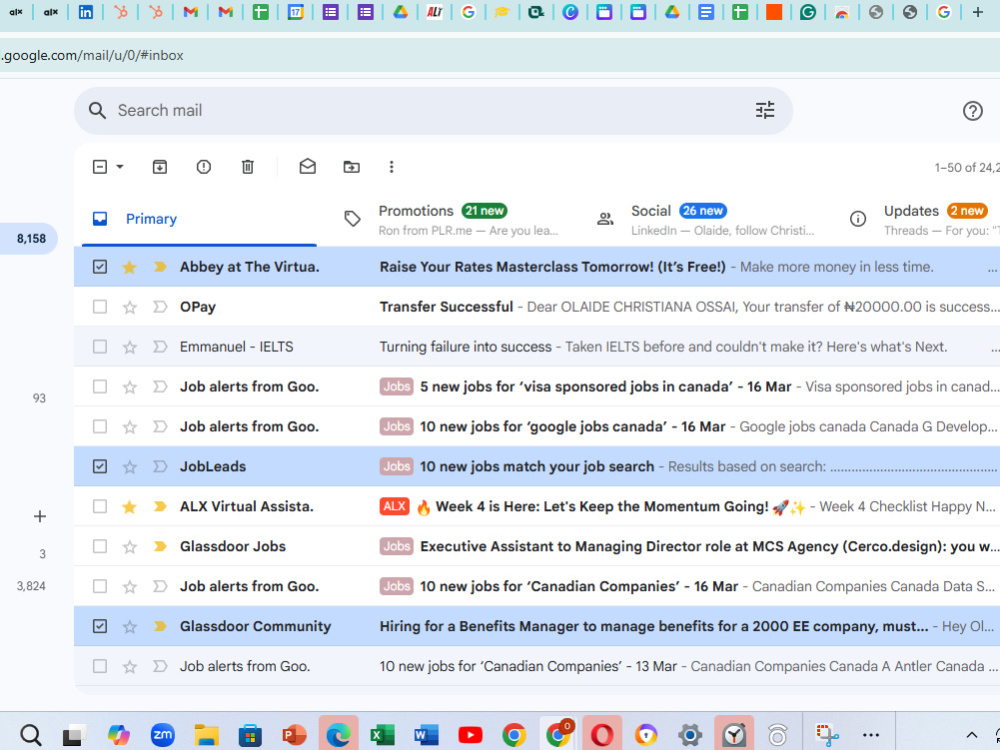Toggle importance marker on Emmanuel - IELTS email

160,347
